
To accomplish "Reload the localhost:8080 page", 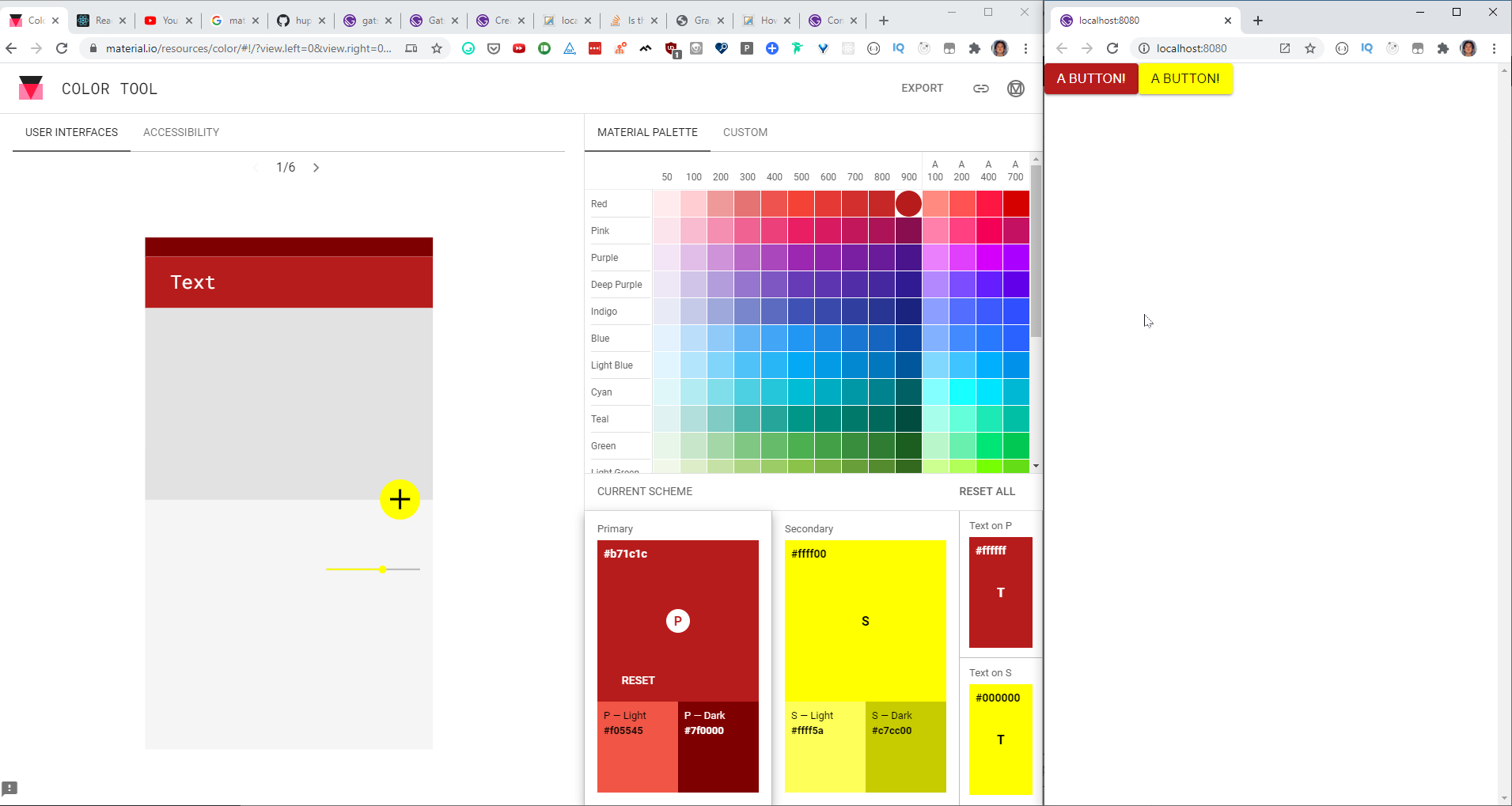I will [1112, 48].
